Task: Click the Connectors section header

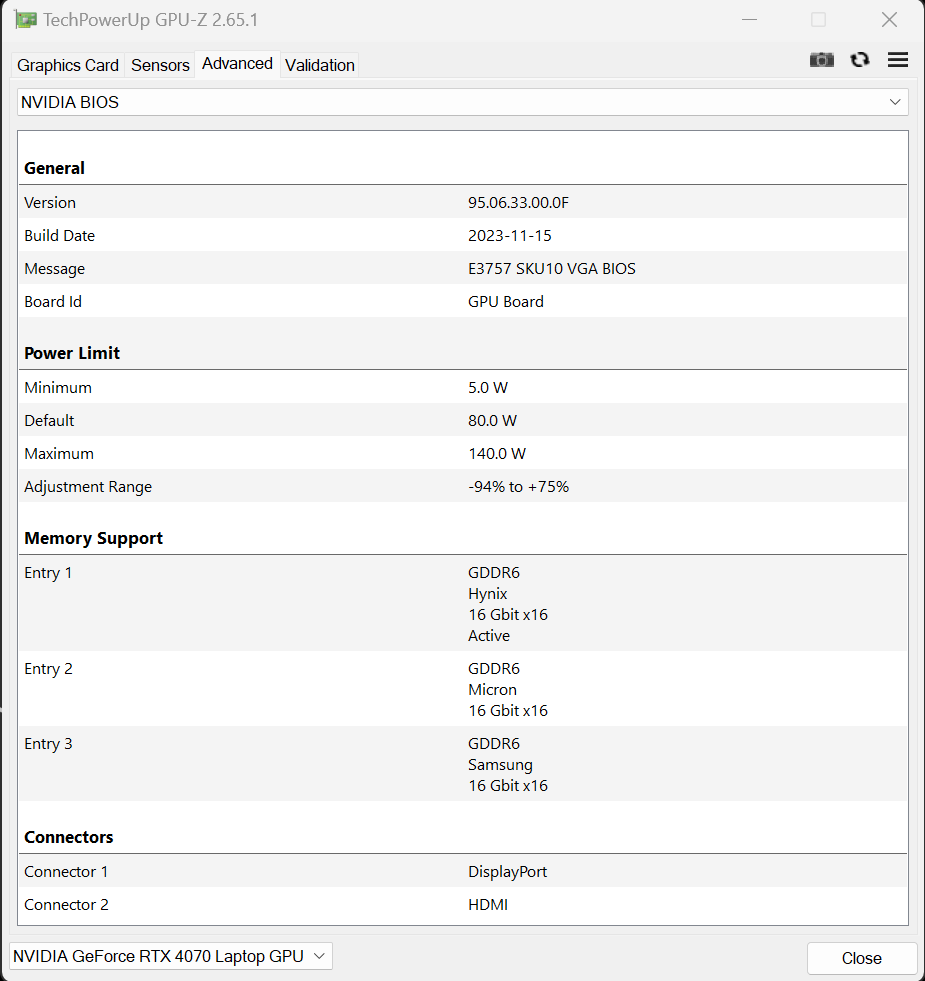Action: click(x=69, y=837)
